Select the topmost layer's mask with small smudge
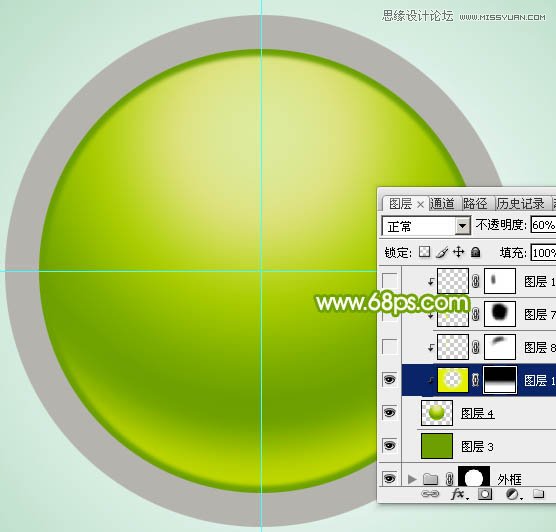Screen dimensions: 556x532 point(500,281)
